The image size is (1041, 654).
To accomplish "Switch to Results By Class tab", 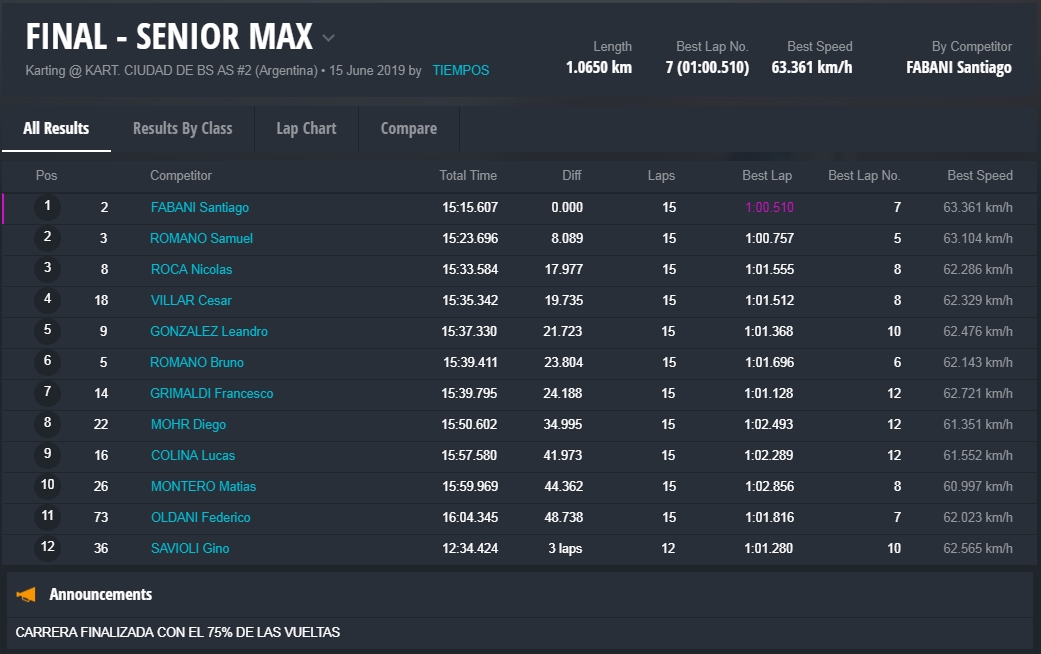I will click(182, 128).
